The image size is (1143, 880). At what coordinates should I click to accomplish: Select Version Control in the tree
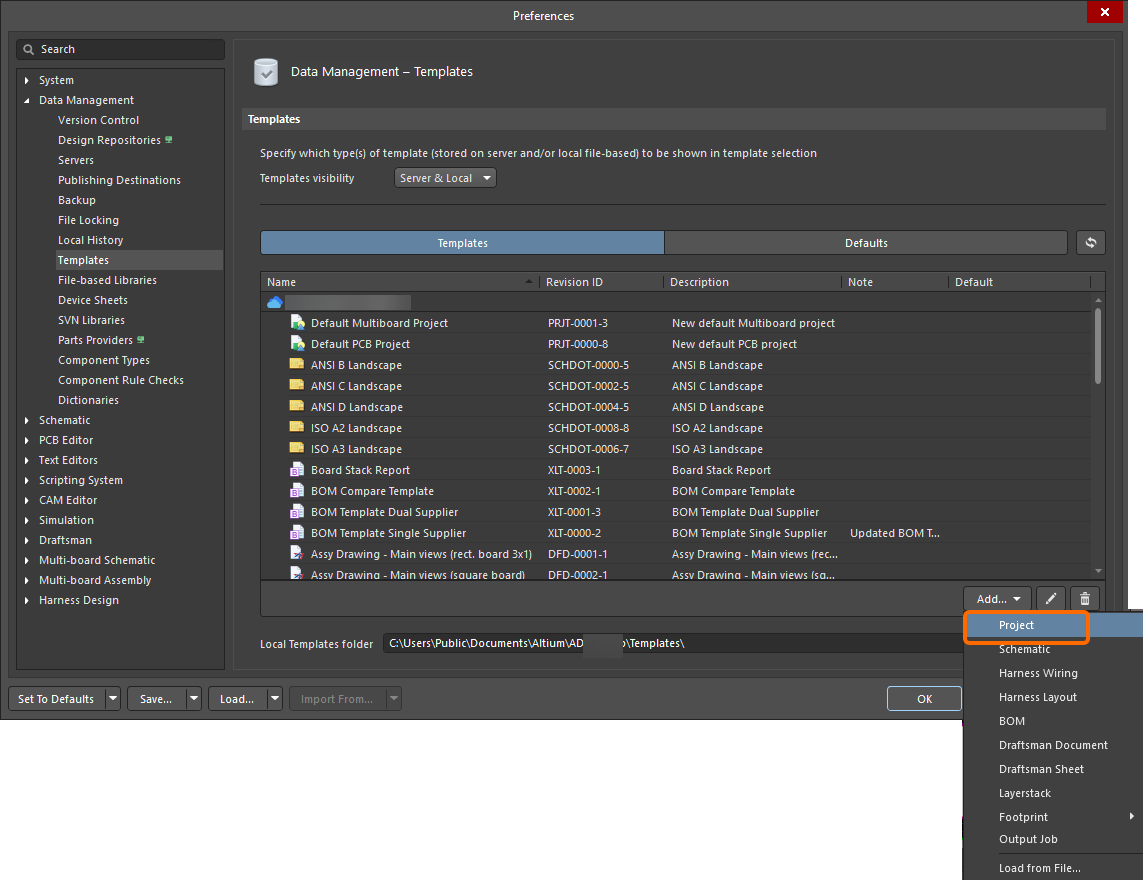[98, 120]
